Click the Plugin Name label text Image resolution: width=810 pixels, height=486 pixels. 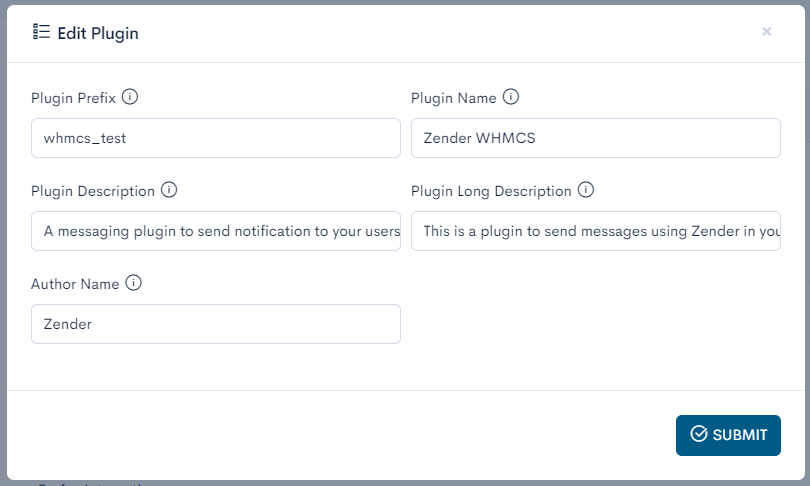coord(453,99)
